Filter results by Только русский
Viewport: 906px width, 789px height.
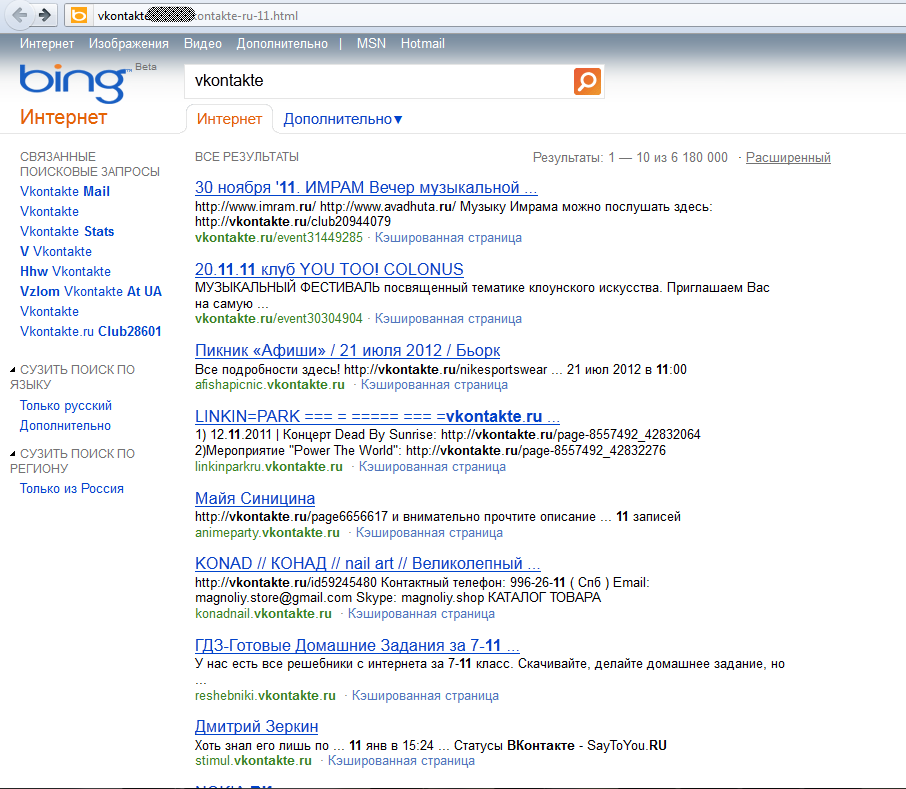click(66, 405)
